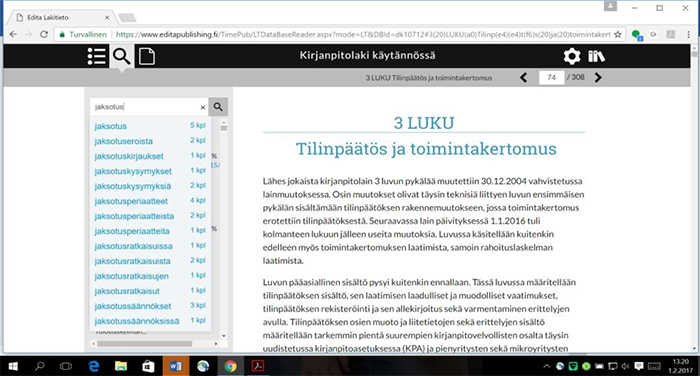700x376 pixels.
Task: Open Word from the Windows taskbar
Action: [175, 366]
